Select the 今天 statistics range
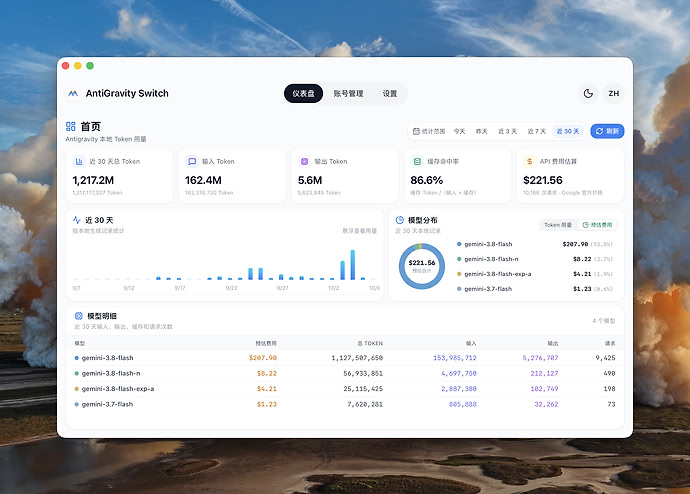The image size is (690, 494). tap(459, 131)
